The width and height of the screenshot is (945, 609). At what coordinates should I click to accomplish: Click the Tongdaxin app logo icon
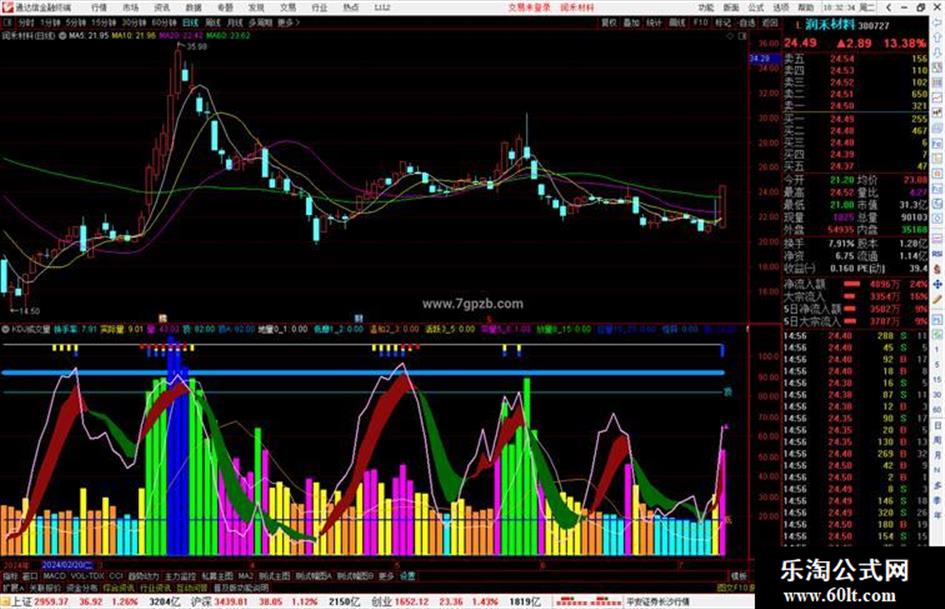(x=7, y=7)
